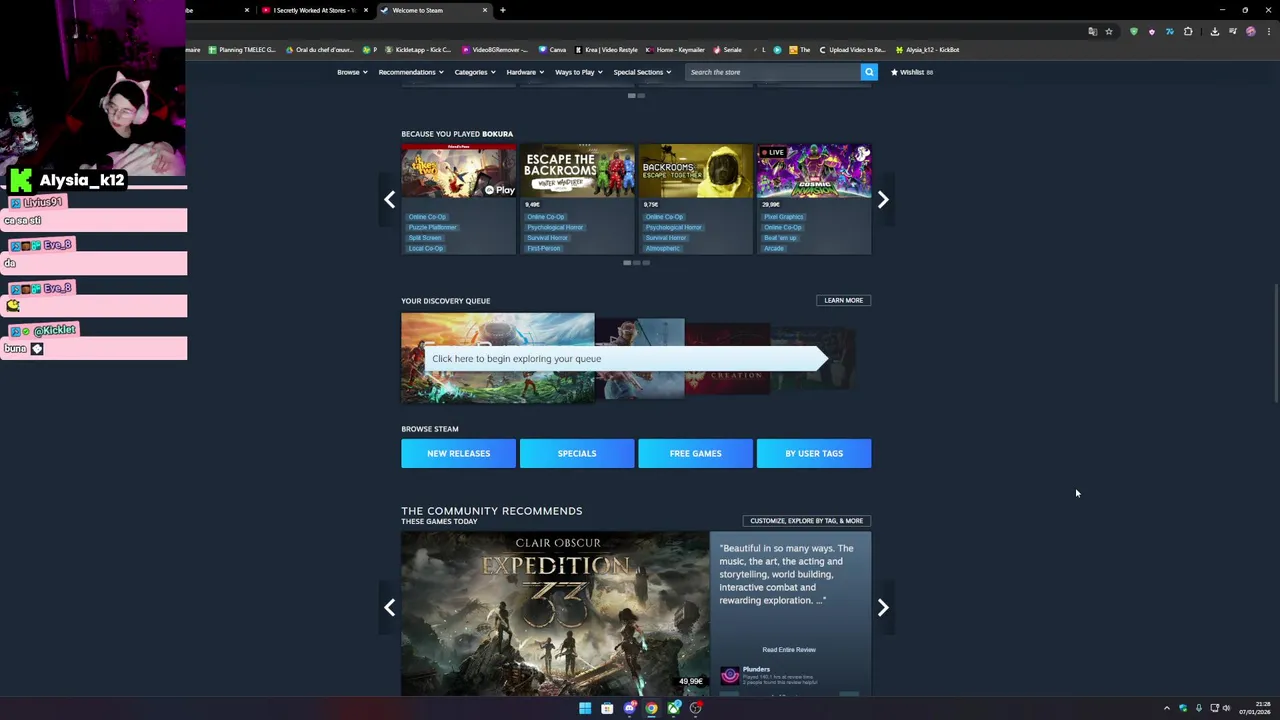
Task: Open the LIVE Cosmic game thumbnail
Action: [814, 171]
